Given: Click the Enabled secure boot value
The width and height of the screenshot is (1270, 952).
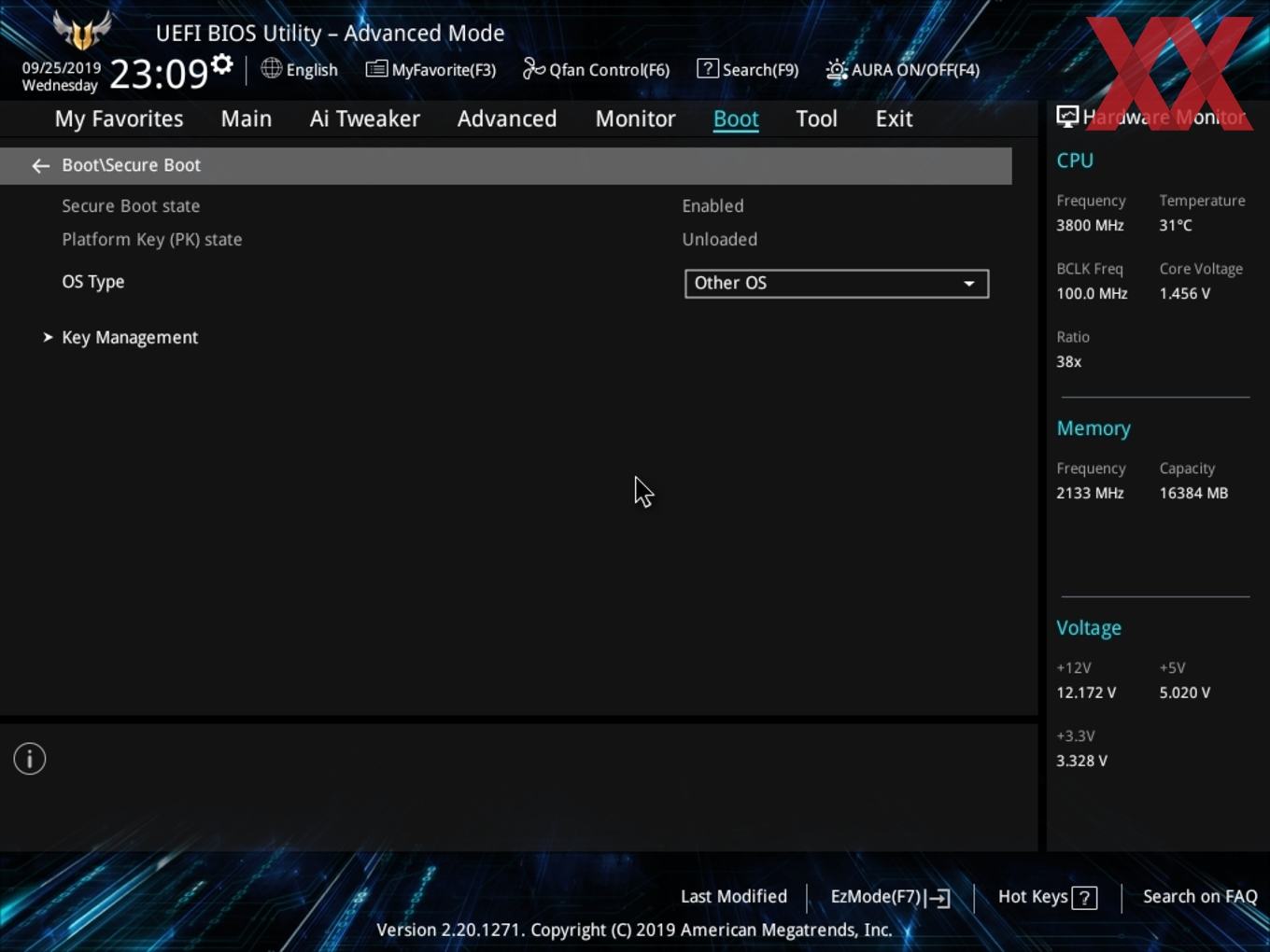Looking at the screenshot, I should pos(713,205).
